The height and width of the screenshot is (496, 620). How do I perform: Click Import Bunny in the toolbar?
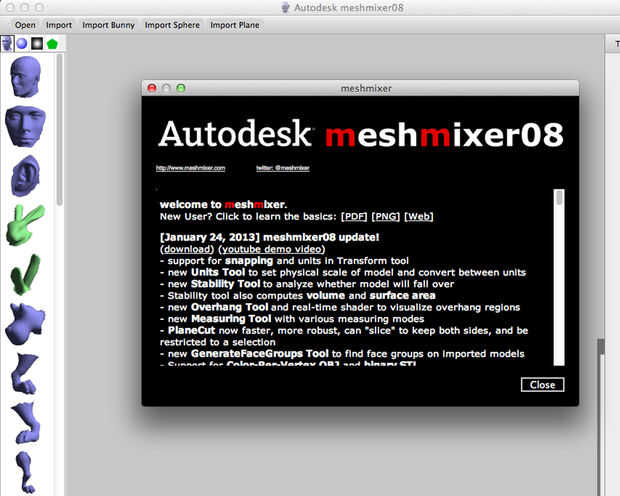click(108, 25)
